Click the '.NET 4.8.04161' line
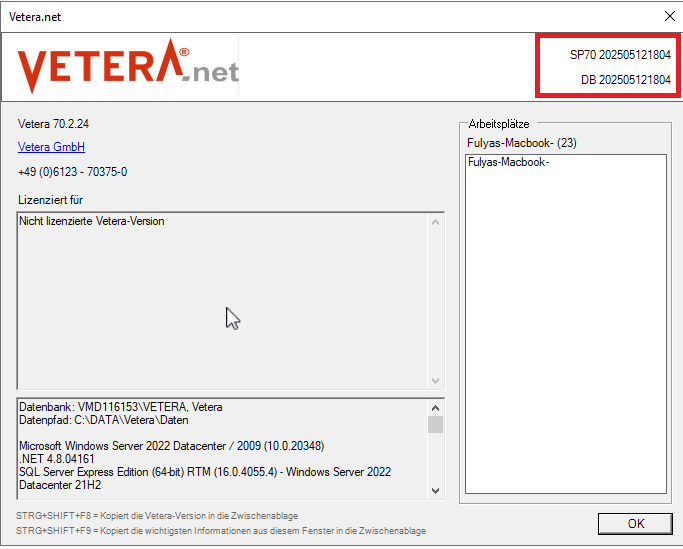This screenshot has height=549, width=683. (57, 459)
